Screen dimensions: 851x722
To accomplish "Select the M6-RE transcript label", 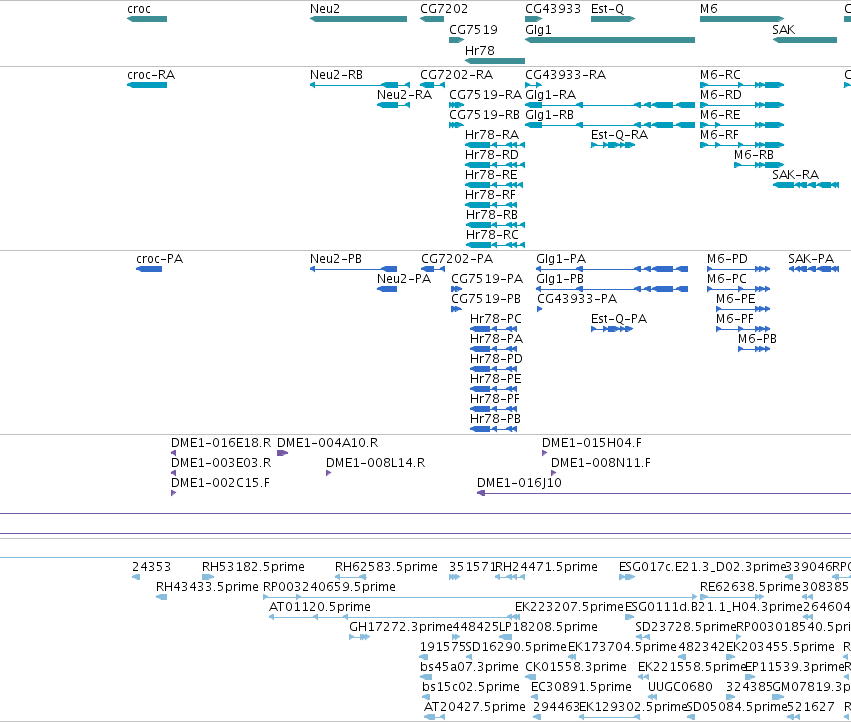I will [720, 115].
